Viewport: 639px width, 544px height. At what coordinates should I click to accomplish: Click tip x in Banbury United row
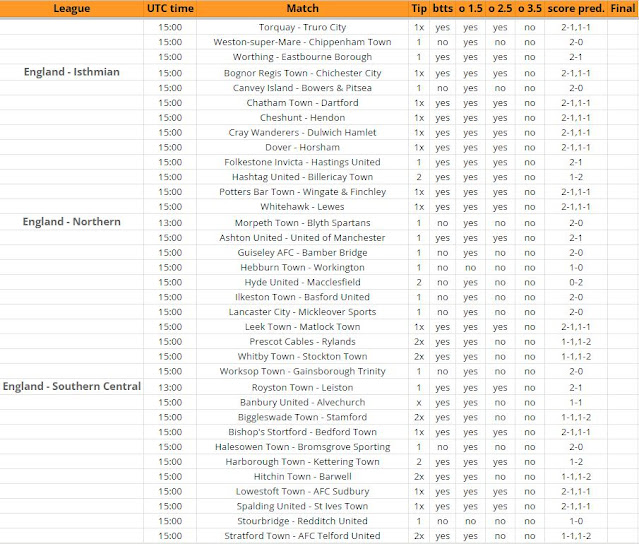419,403
